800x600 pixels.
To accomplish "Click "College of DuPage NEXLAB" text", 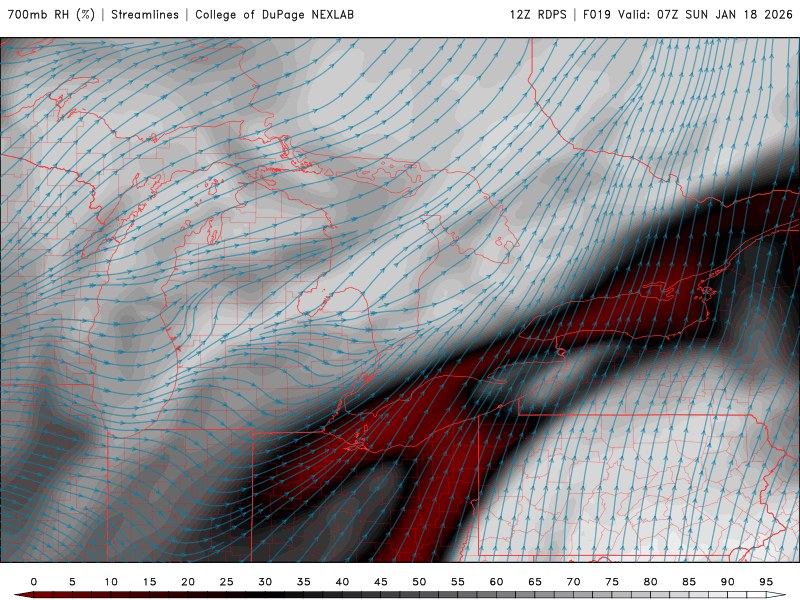I will click(274, 15).
